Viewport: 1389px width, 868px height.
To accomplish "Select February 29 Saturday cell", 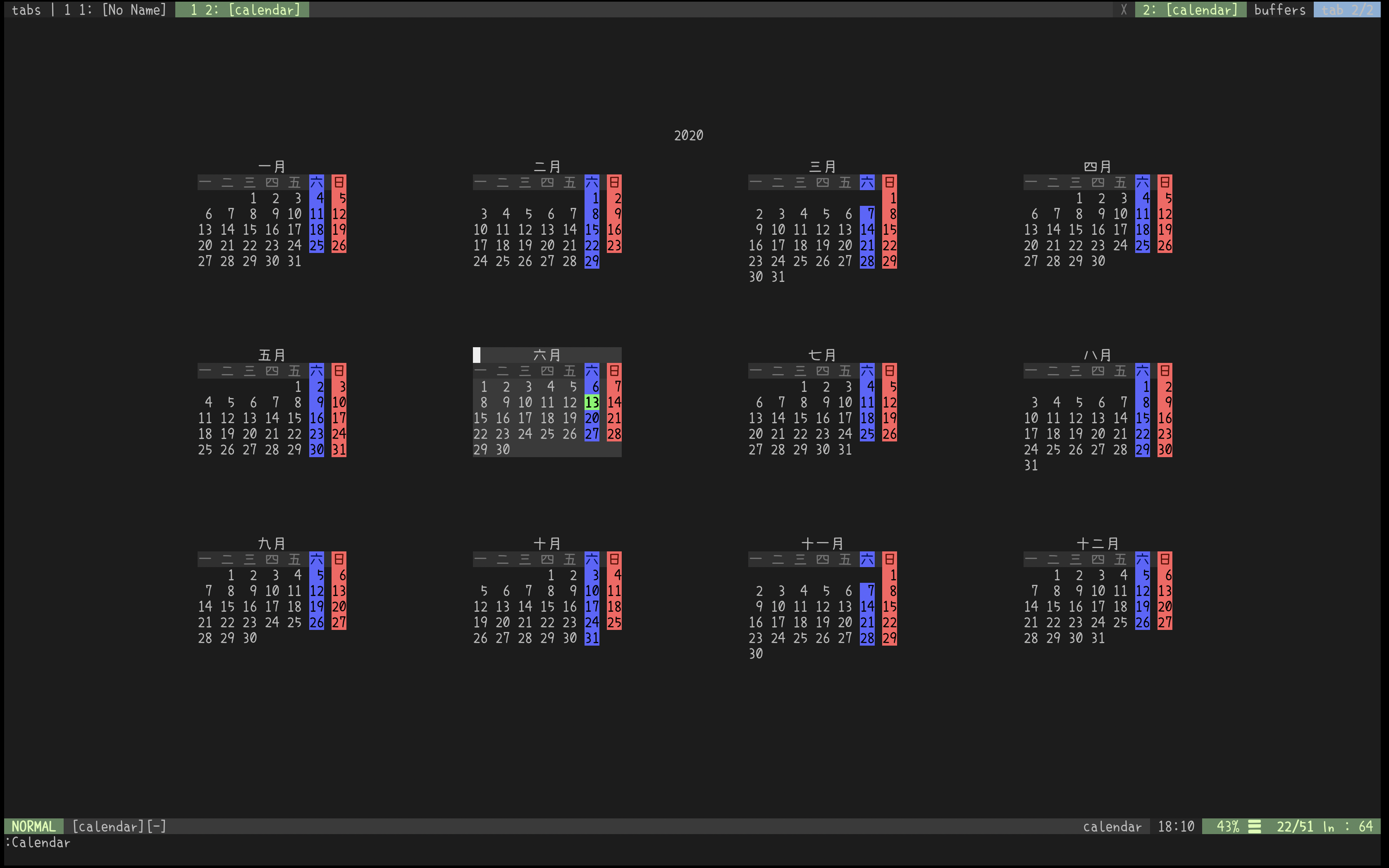I will (592, 261).
